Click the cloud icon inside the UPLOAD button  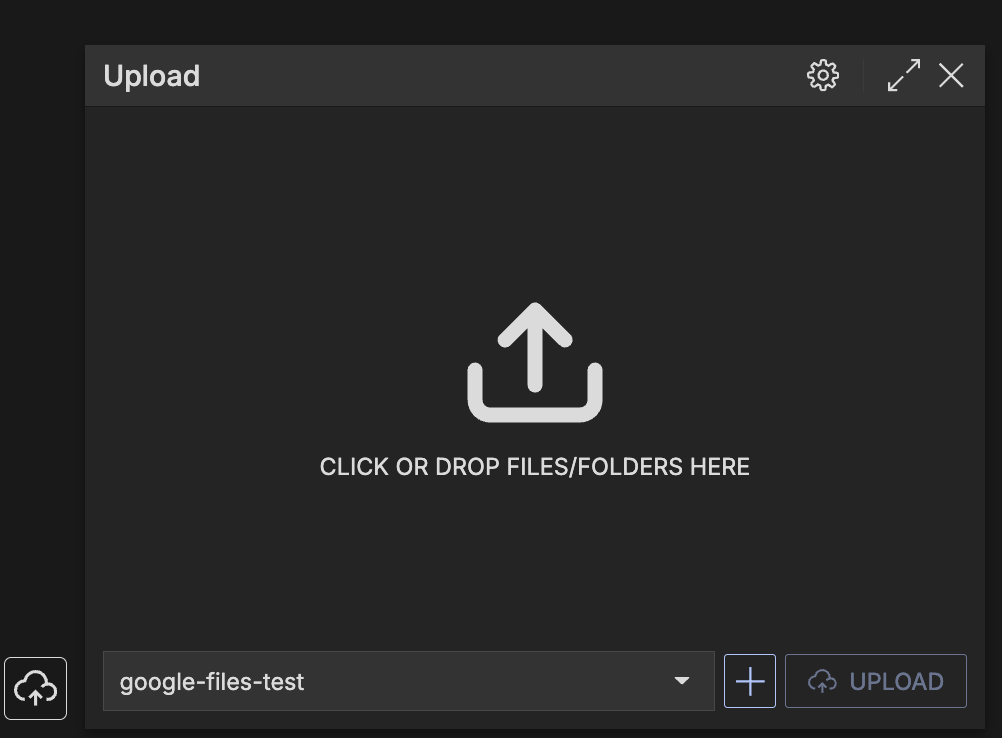click(822, 682)
